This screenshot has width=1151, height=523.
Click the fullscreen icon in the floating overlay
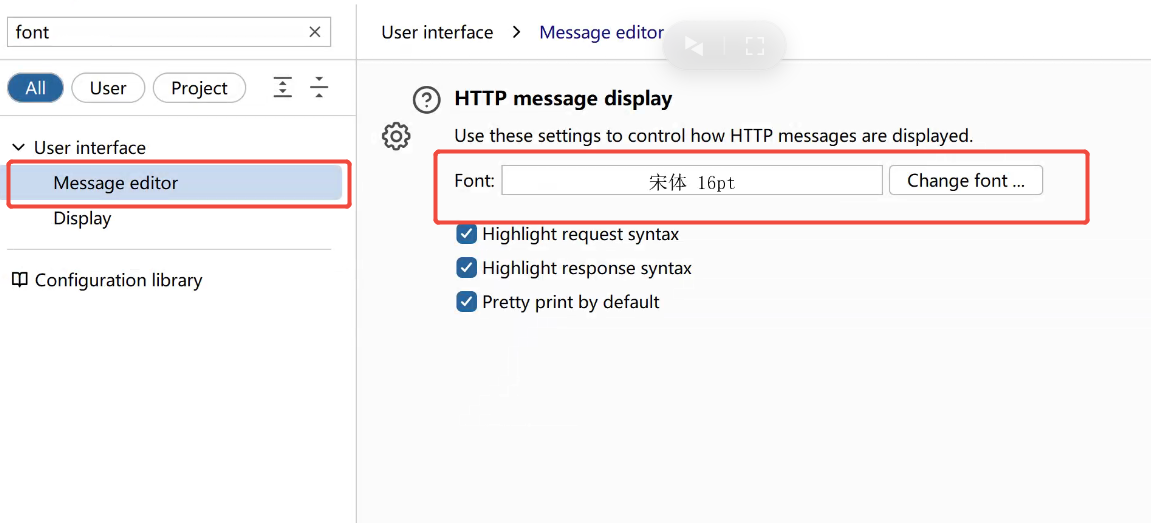[x=755, y=46]
